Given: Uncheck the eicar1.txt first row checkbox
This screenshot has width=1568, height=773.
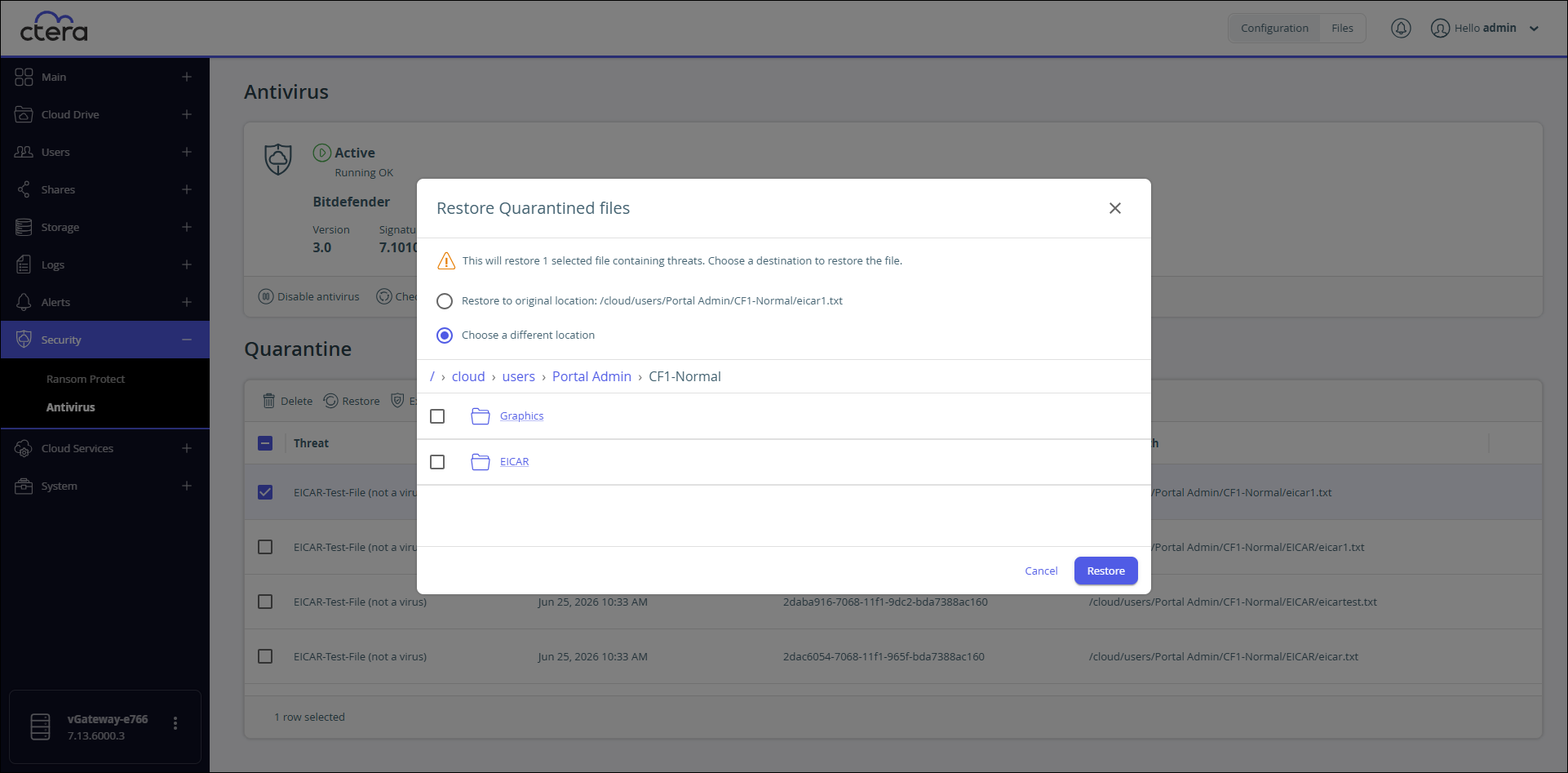Looking at the screenshot, I should 265,492.
